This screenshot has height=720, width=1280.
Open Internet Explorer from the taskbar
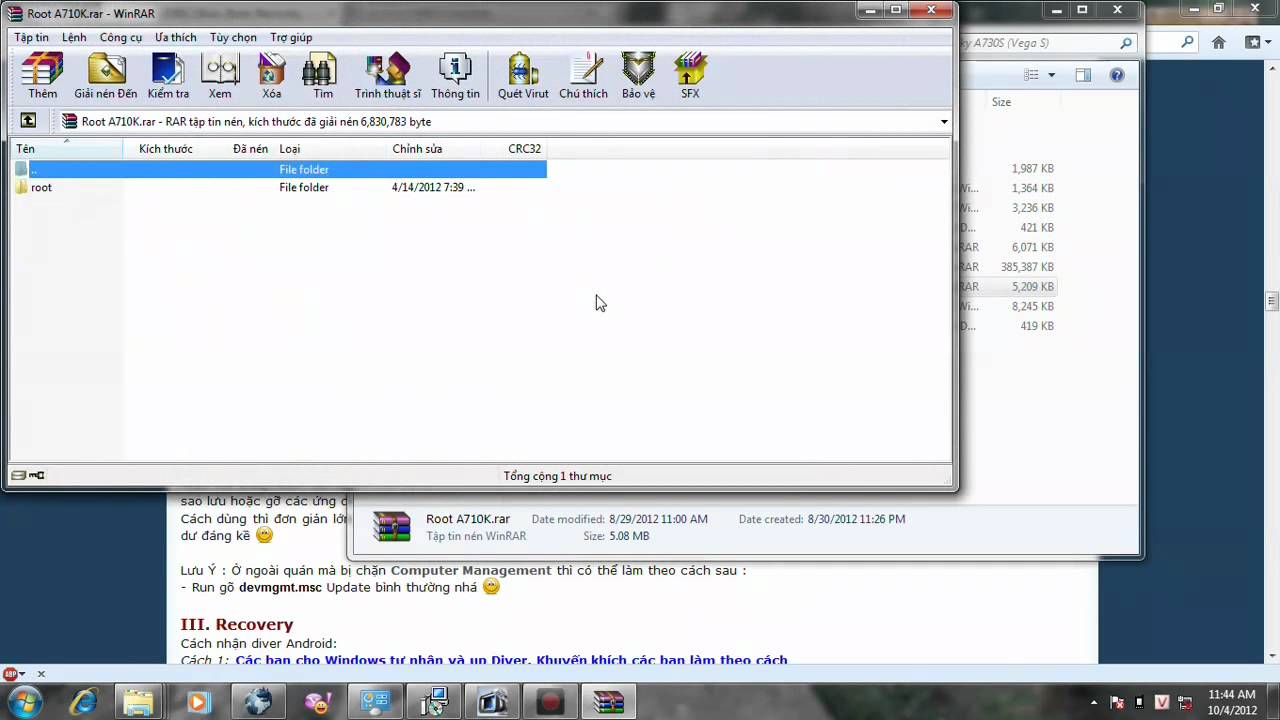[82, 702]
